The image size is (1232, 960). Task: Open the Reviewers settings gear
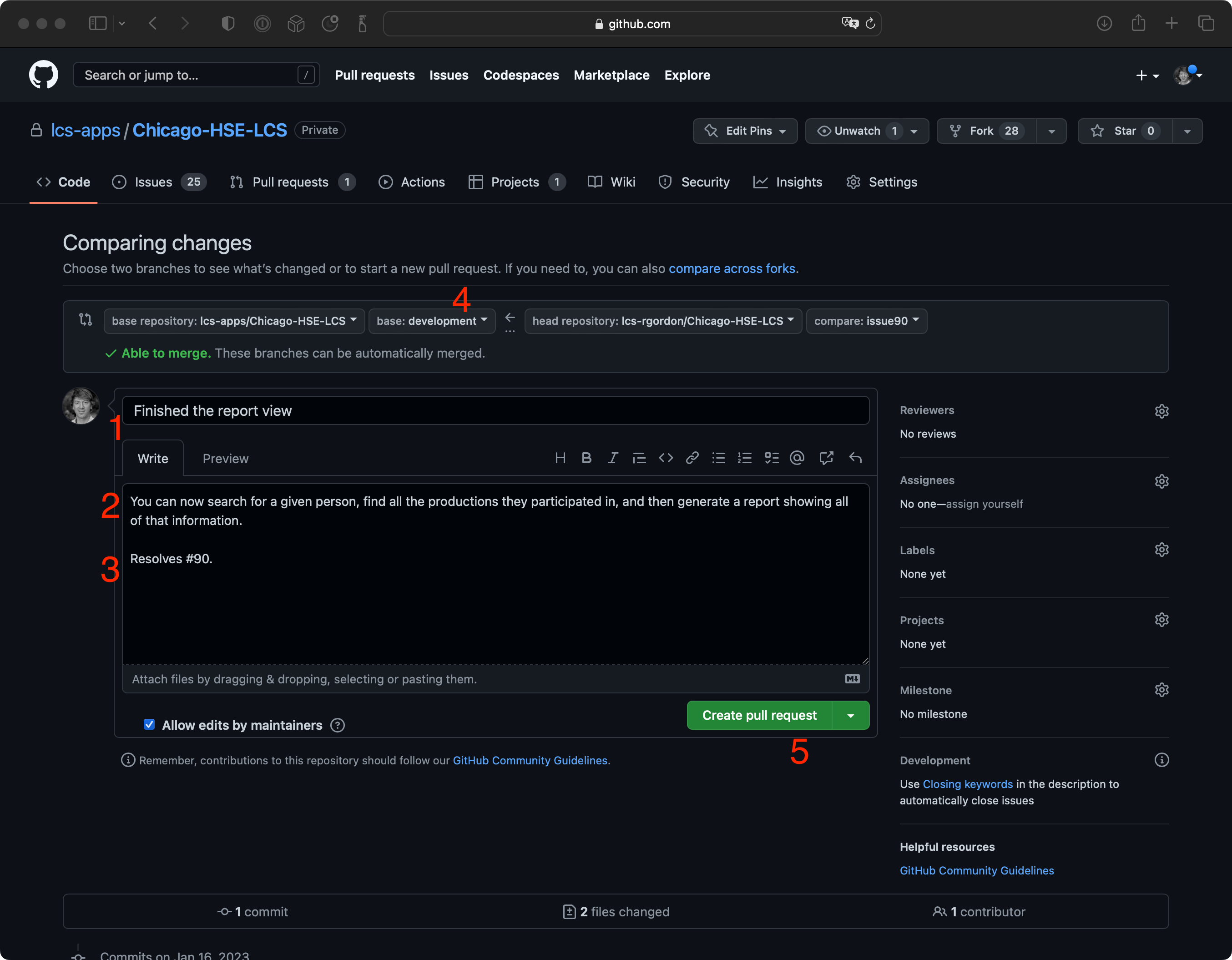(x=1162, y=411)
